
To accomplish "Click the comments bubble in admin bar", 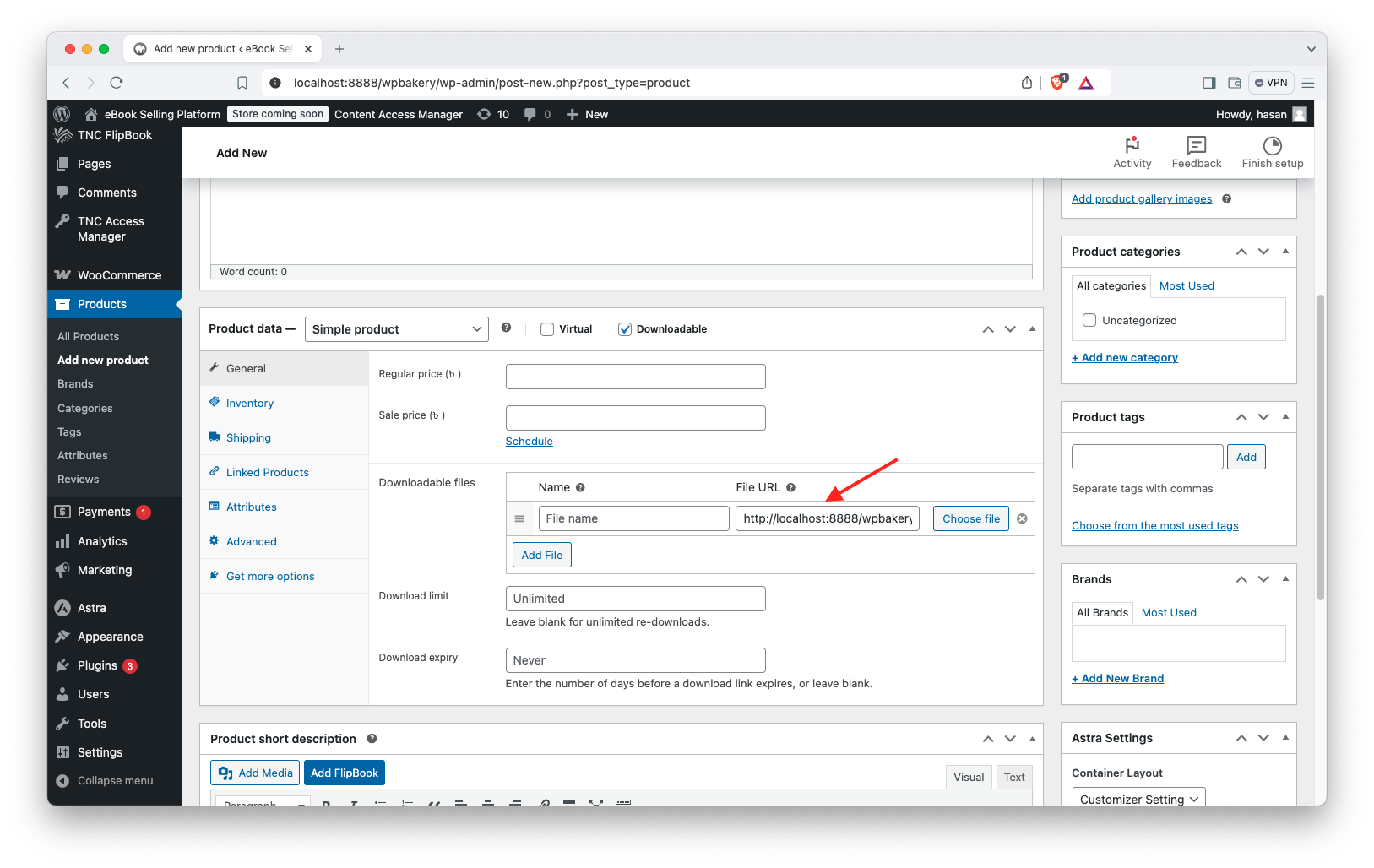I will (530, 114).
